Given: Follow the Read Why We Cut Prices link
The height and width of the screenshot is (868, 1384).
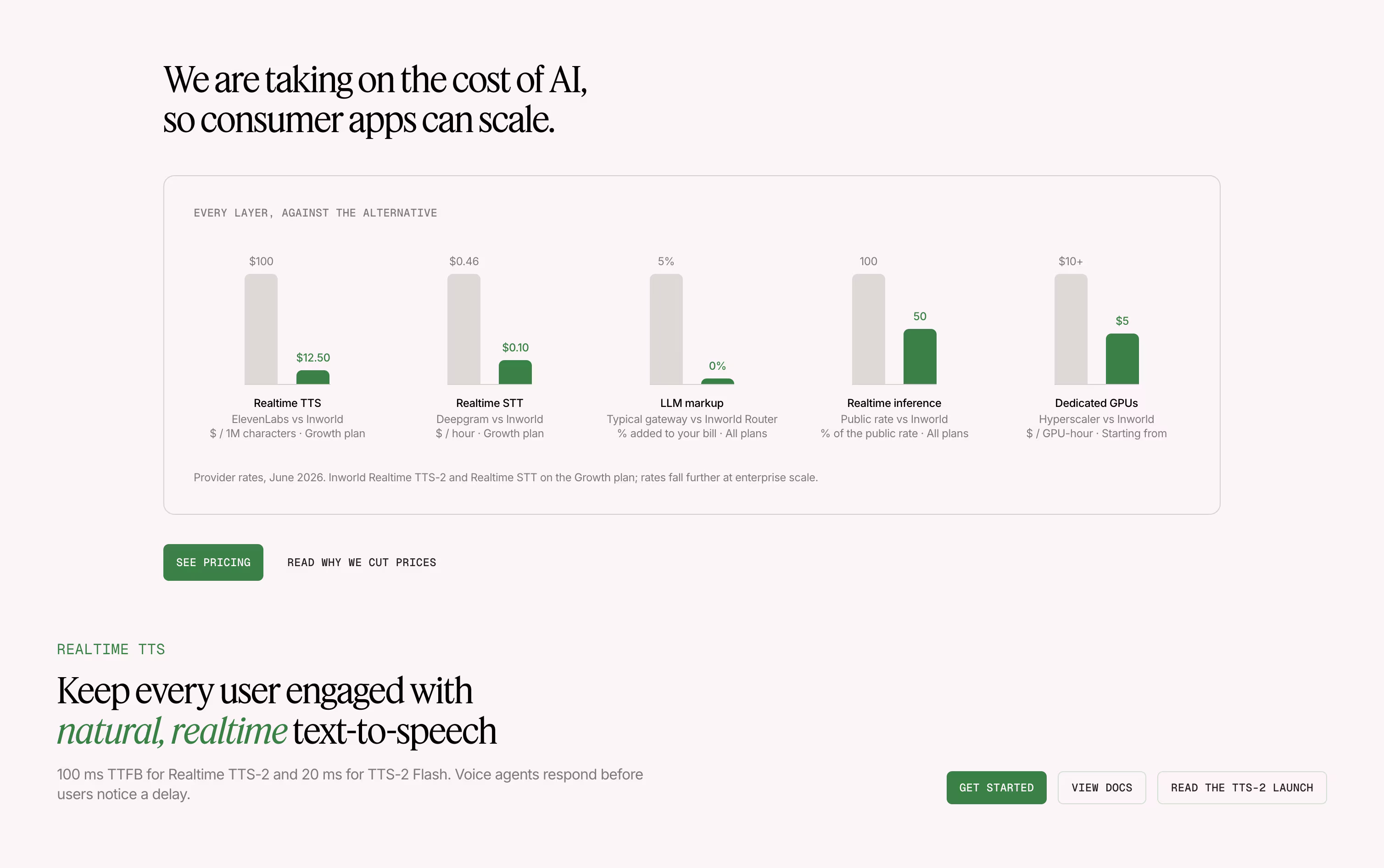Looking at the screenshot, I should 362,562.
